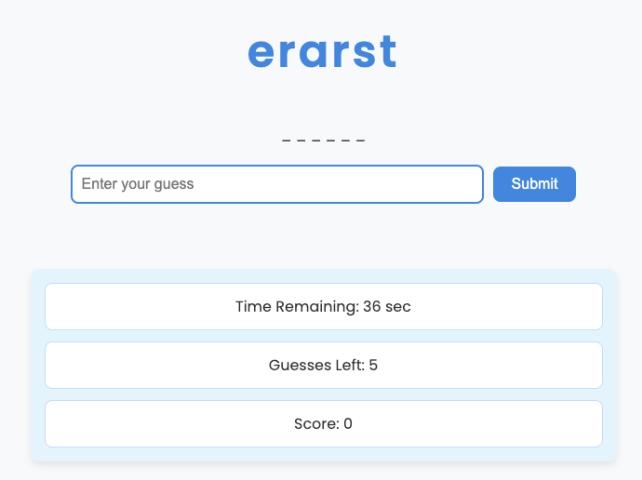This screenshot has height=480, width=642.
Task: Click the score value "0"
Action: click(x=348, y=424)
